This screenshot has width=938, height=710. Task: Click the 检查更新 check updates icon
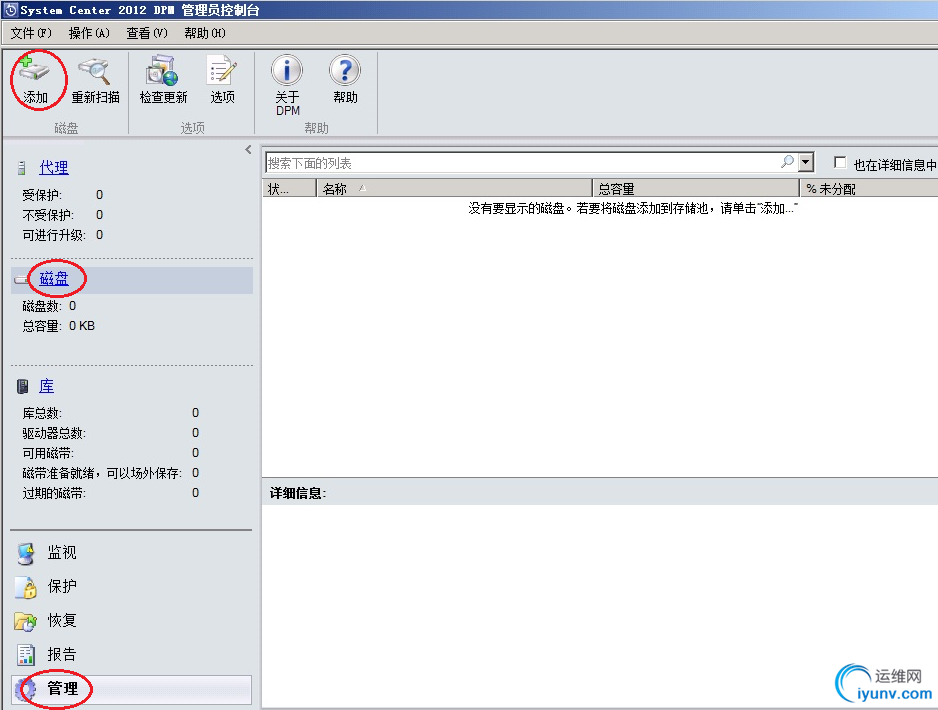coord(163,71)
